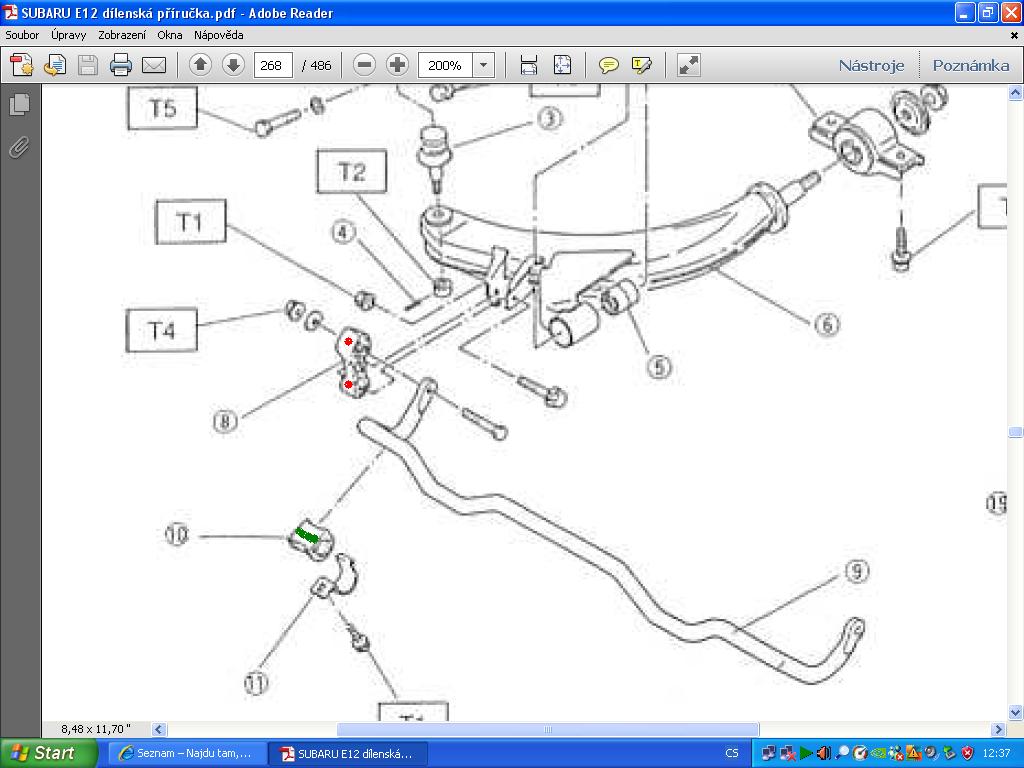Open the page thumbnails side panel

(20, 104)
